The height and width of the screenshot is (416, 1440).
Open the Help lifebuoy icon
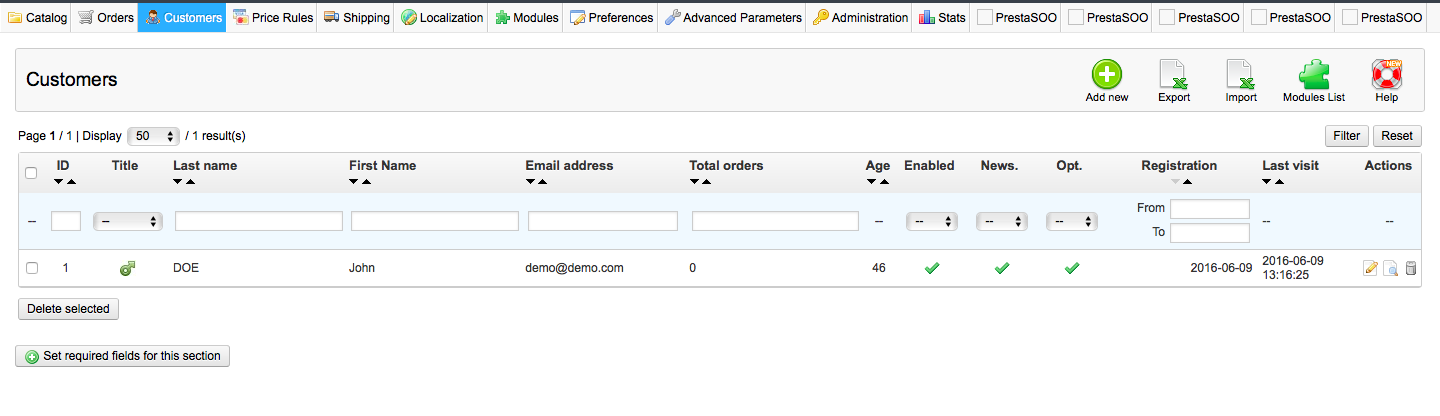1386,74
